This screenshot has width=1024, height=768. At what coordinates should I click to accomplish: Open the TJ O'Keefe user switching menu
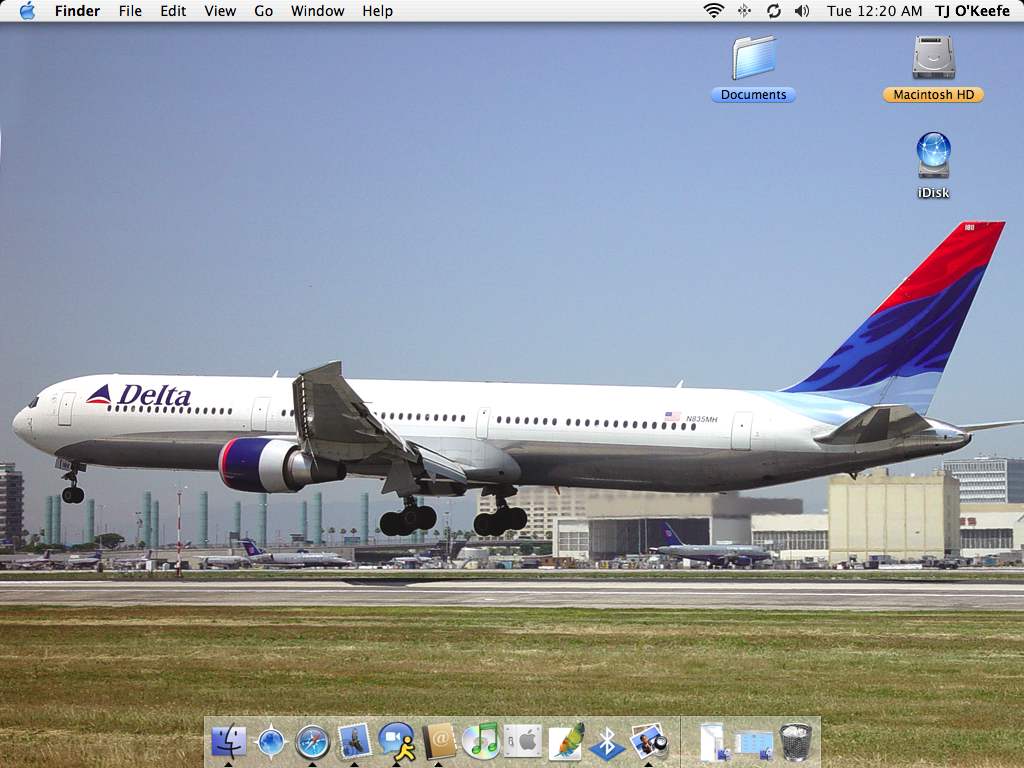tap(972, 11)
